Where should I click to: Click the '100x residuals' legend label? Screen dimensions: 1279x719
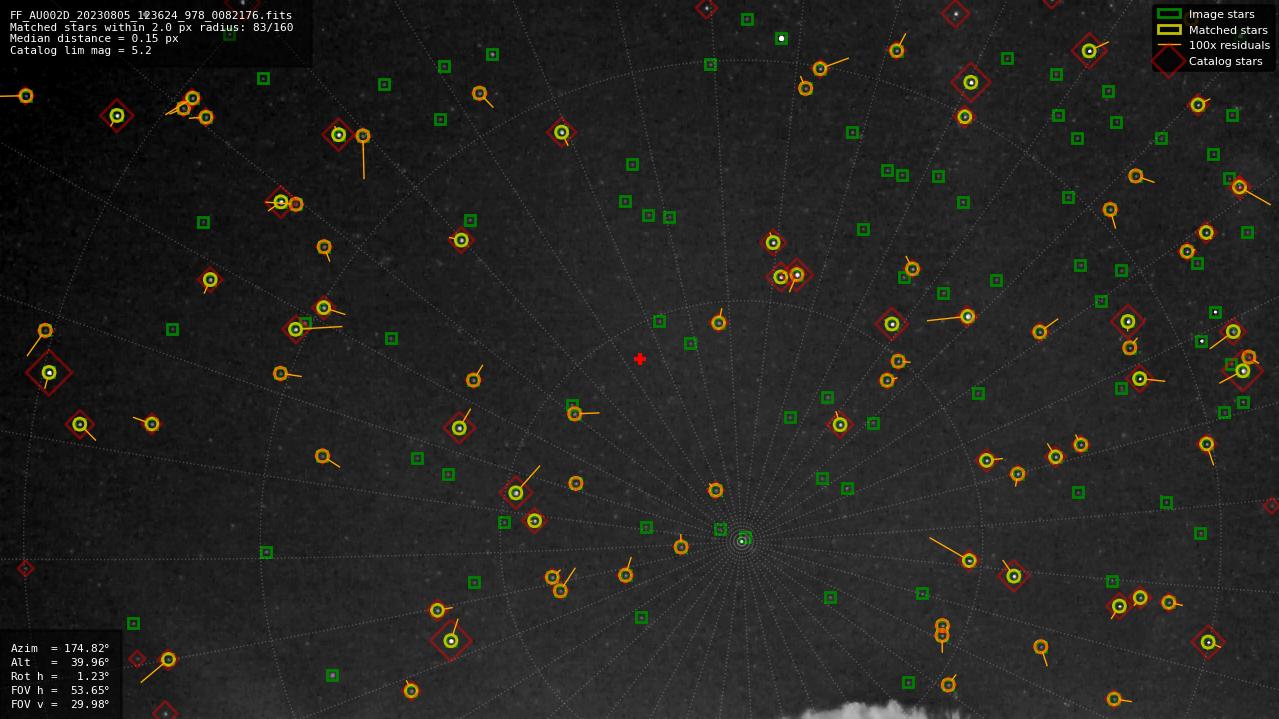point(1229,45)
